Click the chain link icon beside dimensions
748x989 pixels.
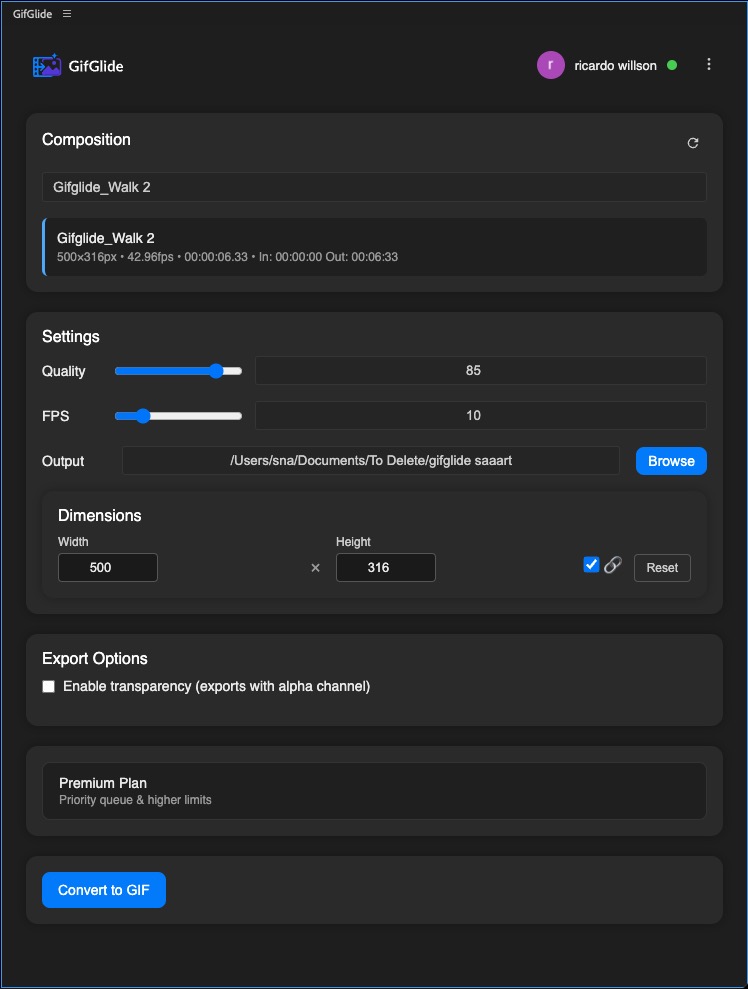coord(612,565)
